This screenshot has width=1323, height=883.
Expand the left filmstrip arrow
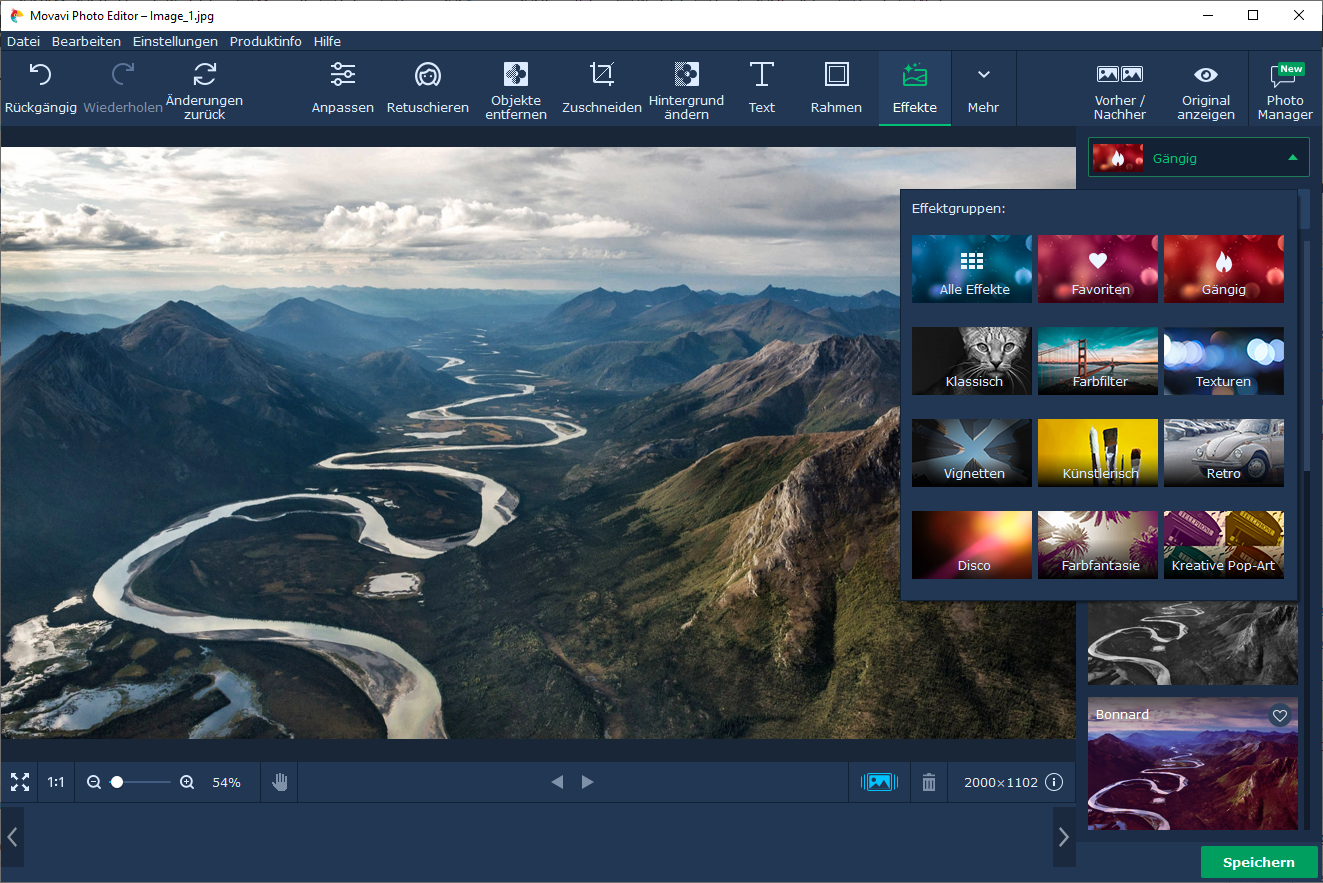pyautogui.click(x=12, y=836)
